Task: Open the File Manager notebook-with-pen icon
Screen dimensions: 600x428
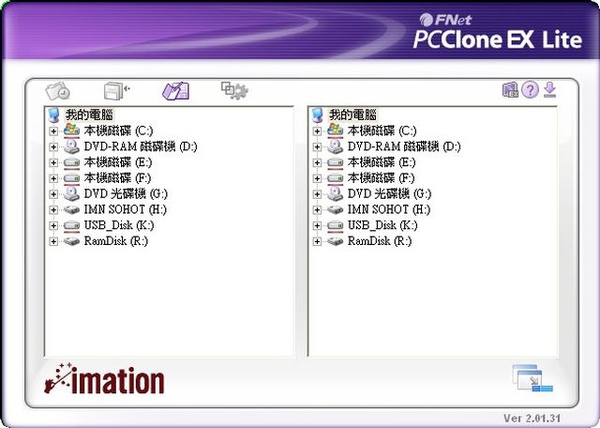Action: [176, 91]
